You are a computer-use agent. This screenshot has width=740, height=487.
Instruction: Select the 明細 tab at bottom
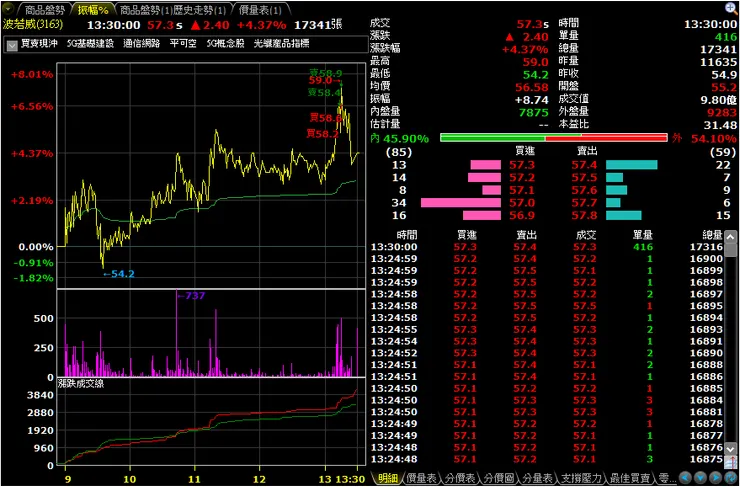pyautogui.click(x=388, y=478)
